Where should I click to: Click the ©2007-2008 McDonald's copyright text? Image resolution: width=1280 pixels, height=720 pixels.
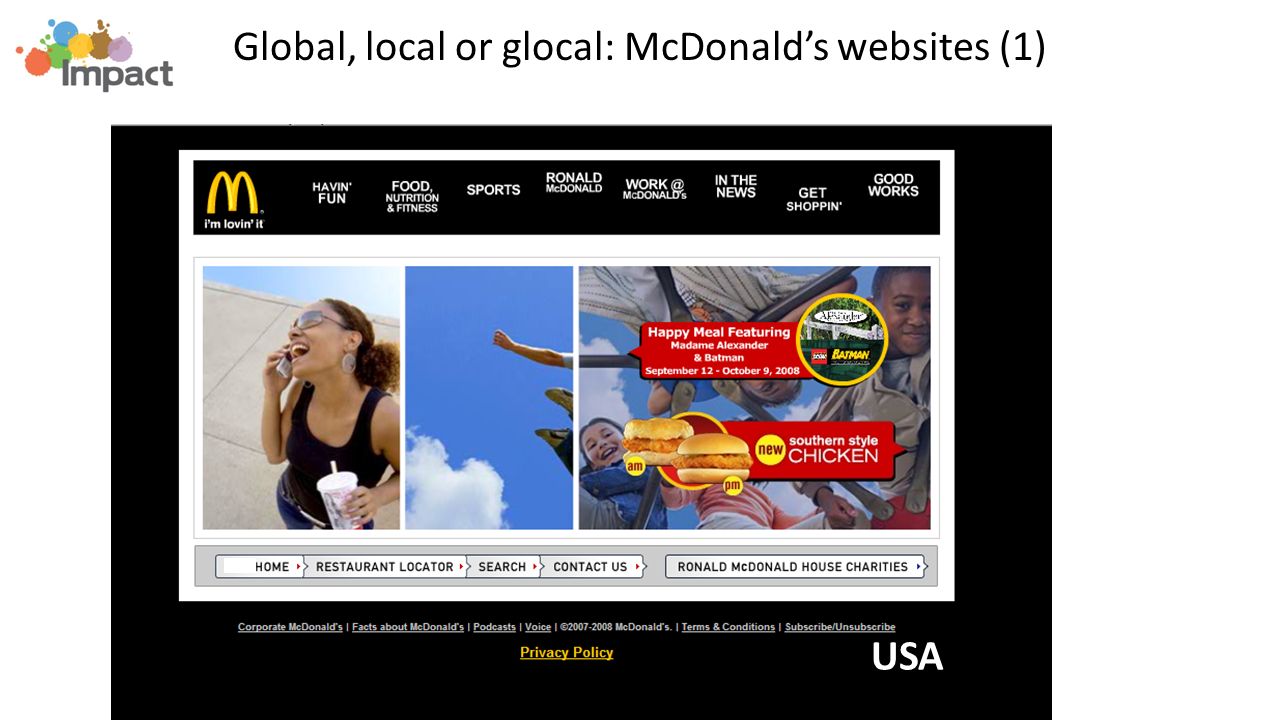616,627
